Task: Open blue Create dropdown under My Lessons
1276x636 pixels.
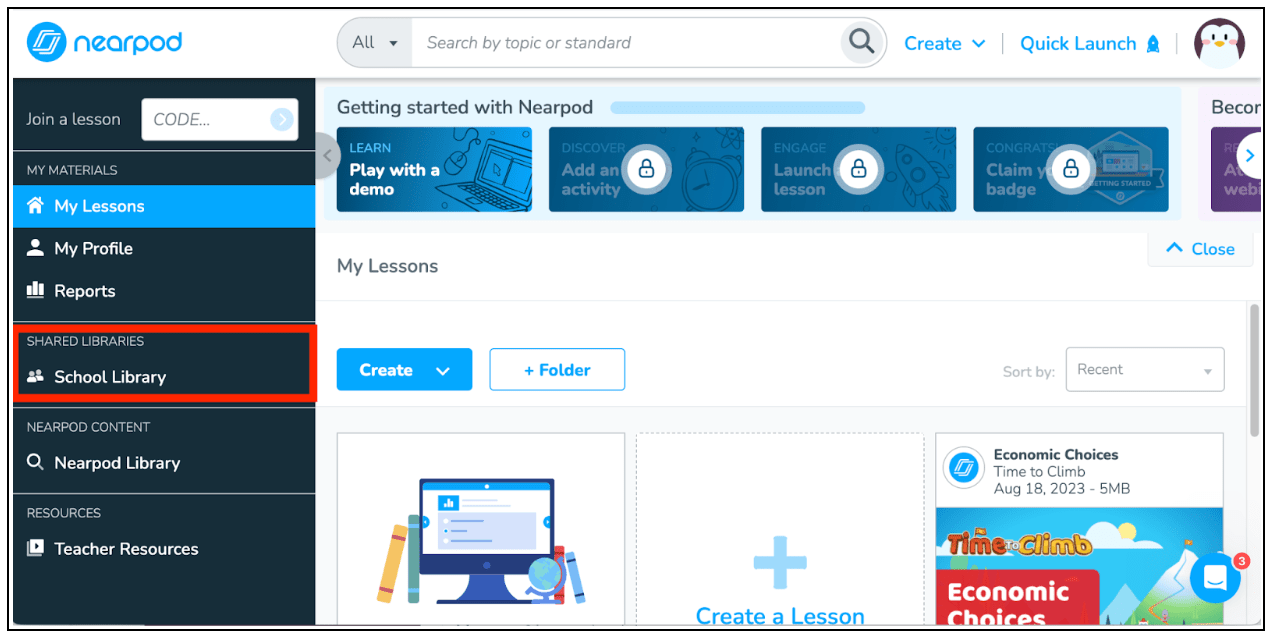Action: point(405,370)
